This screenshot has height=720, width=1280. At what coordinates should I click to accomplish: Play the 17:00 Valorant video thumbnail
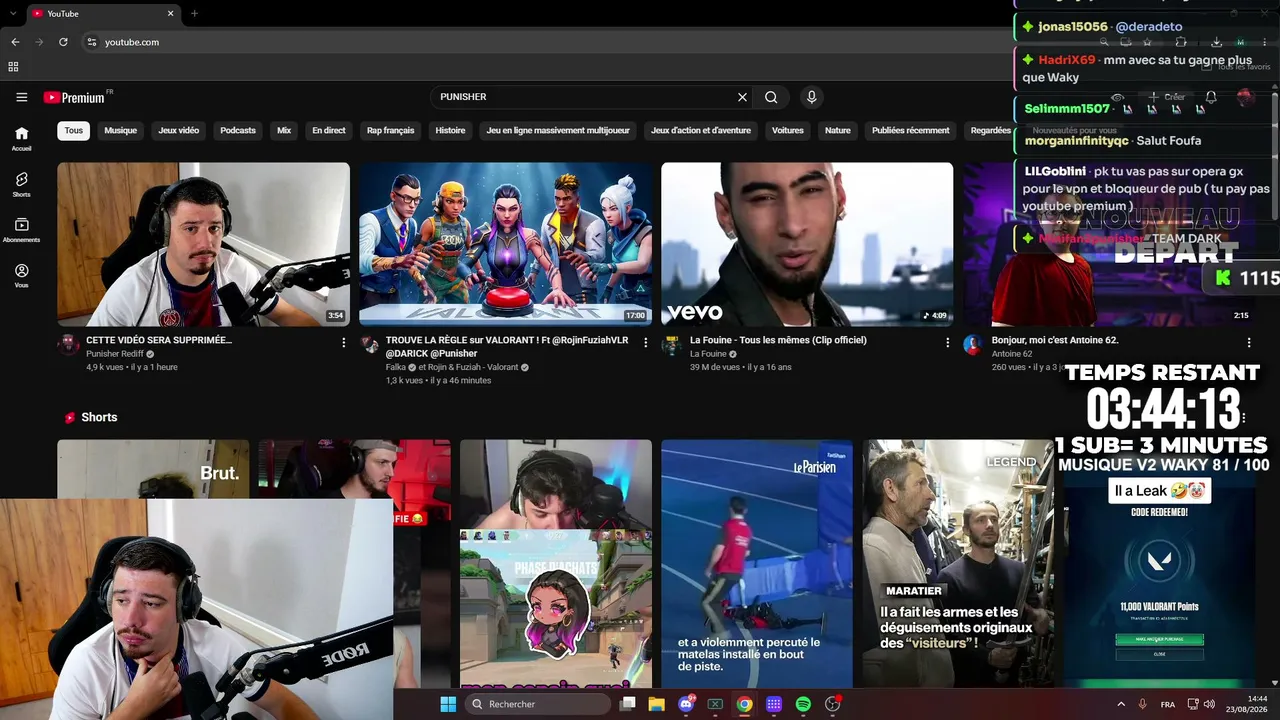[x=505, y=244]
